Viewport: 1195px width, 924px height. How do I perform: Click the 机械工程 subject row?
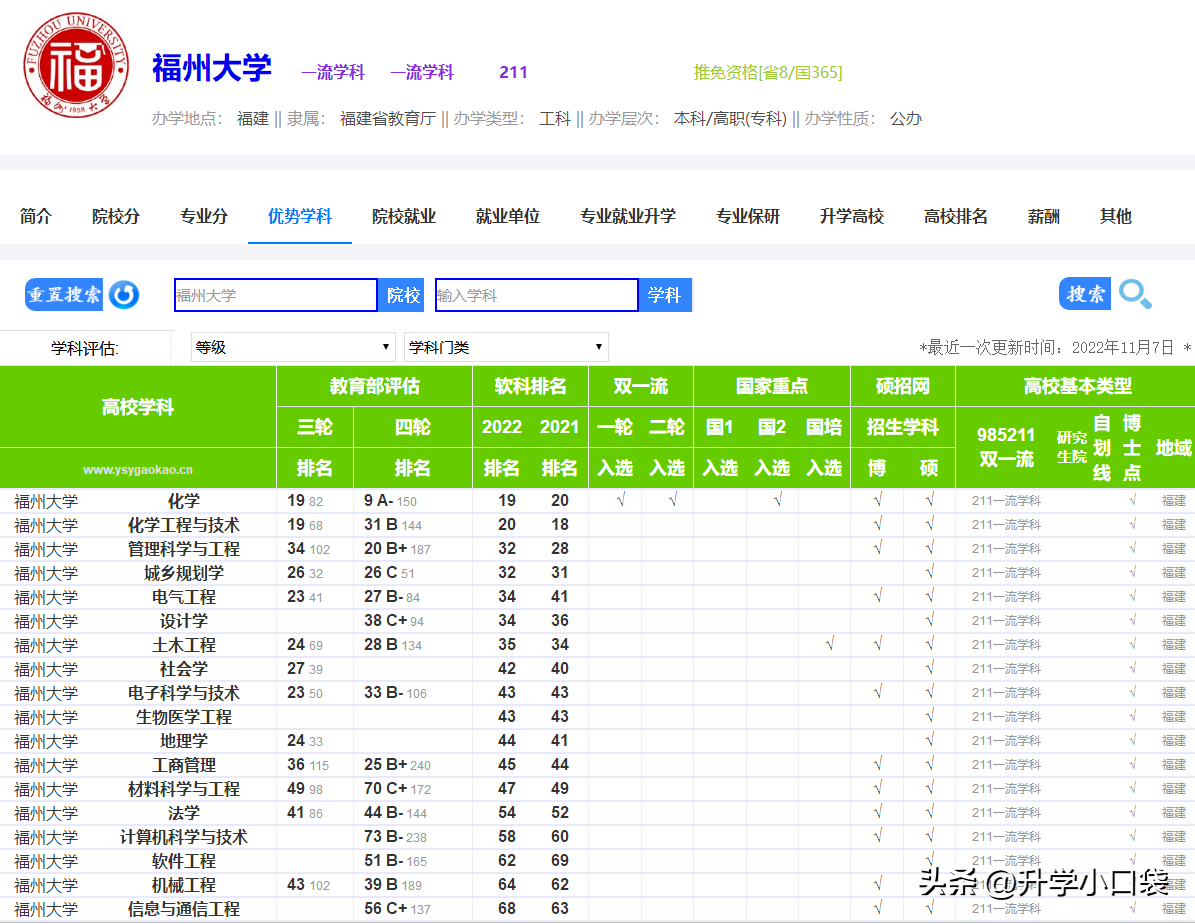point(598,885)
